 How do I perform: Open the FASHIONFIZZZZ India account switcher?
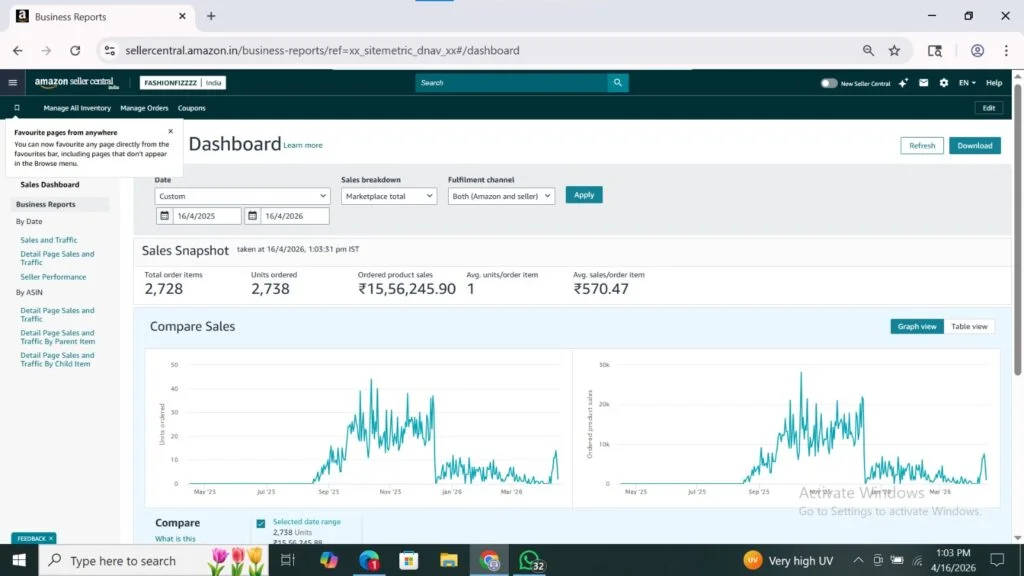tap(183, 83)
